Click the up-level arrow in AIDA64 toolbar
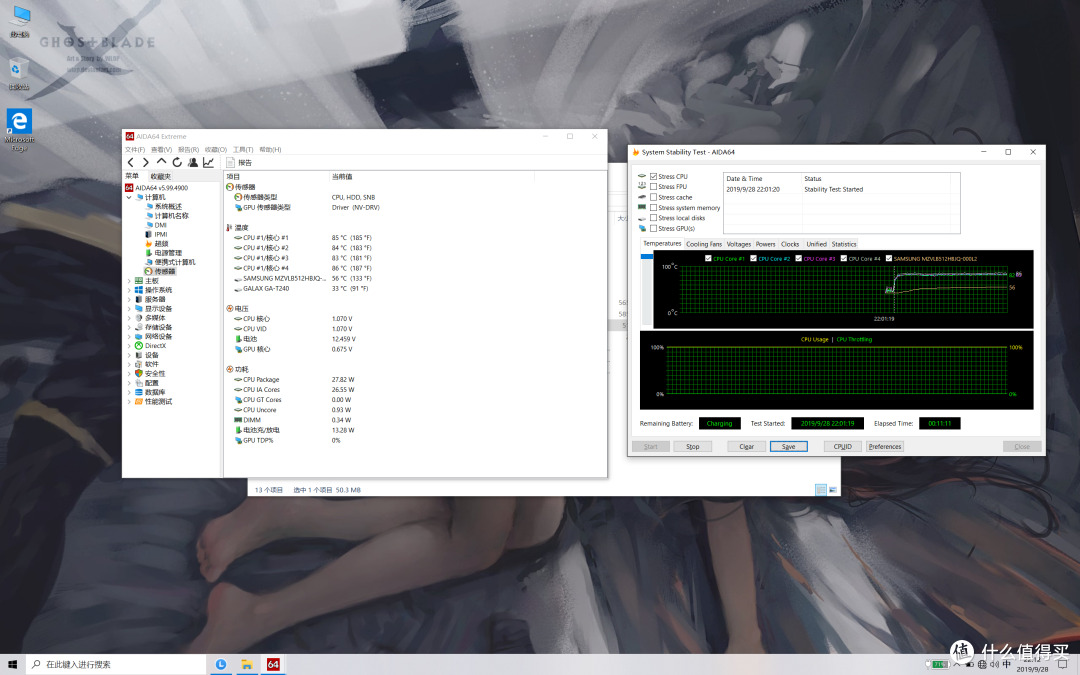1080x675 pixels. (161, 162)
